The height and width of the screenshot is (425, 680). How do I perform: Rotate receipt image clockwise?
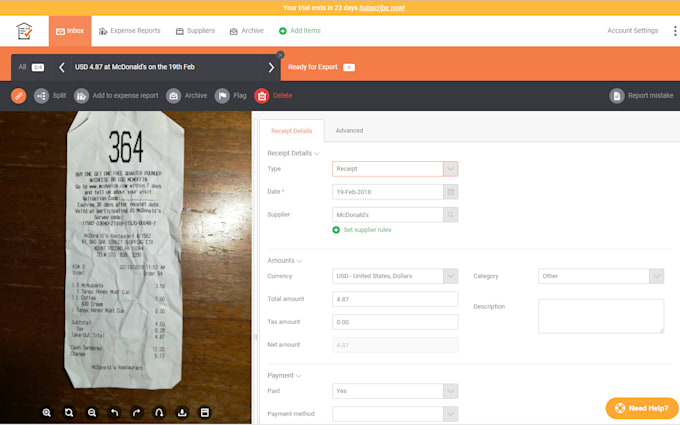[x=137, y=412]
